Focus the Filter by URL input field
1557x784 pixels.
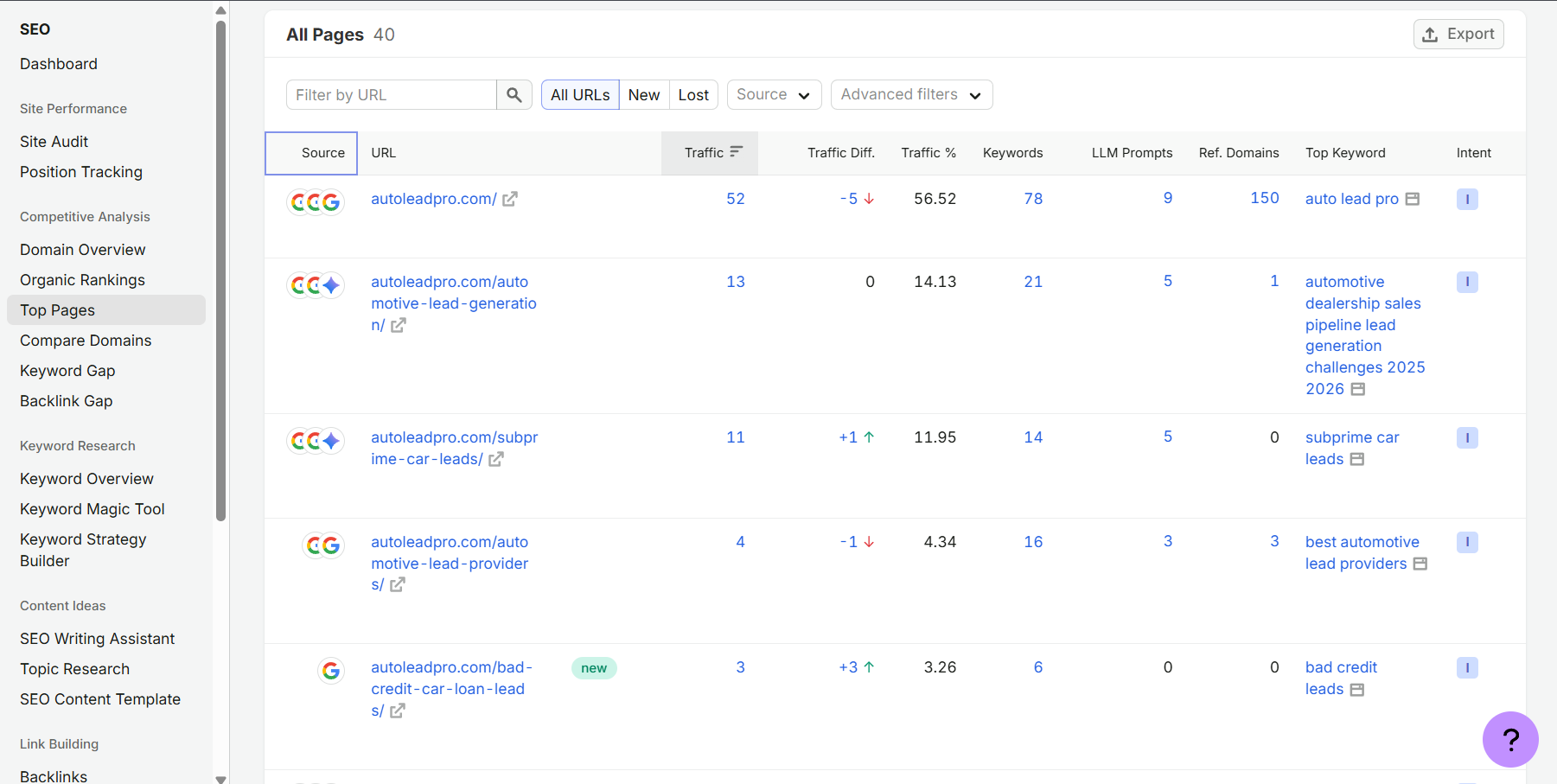coord(392,95)
